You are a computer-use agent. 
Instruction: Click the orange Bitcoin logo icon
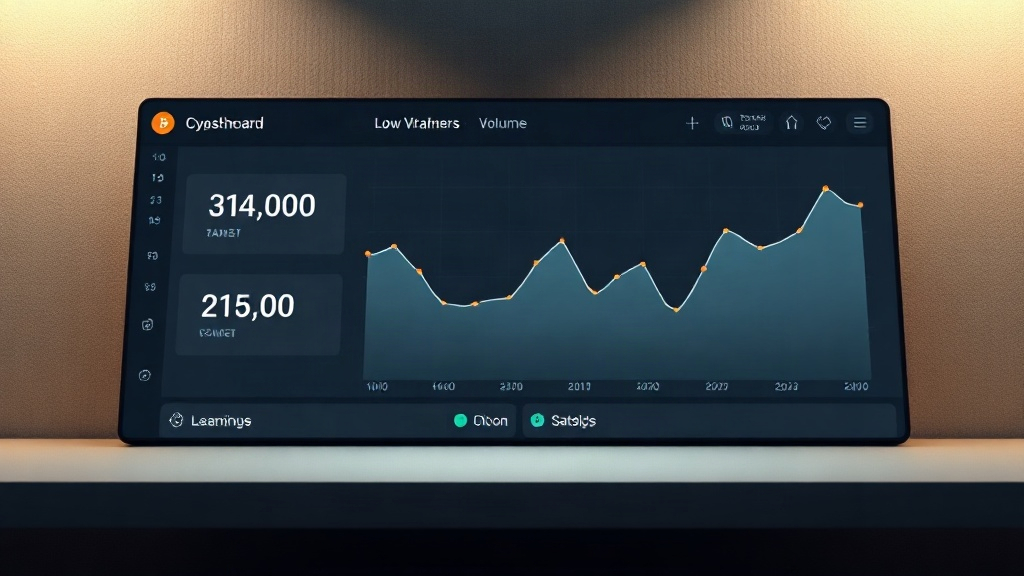[163, 123]
